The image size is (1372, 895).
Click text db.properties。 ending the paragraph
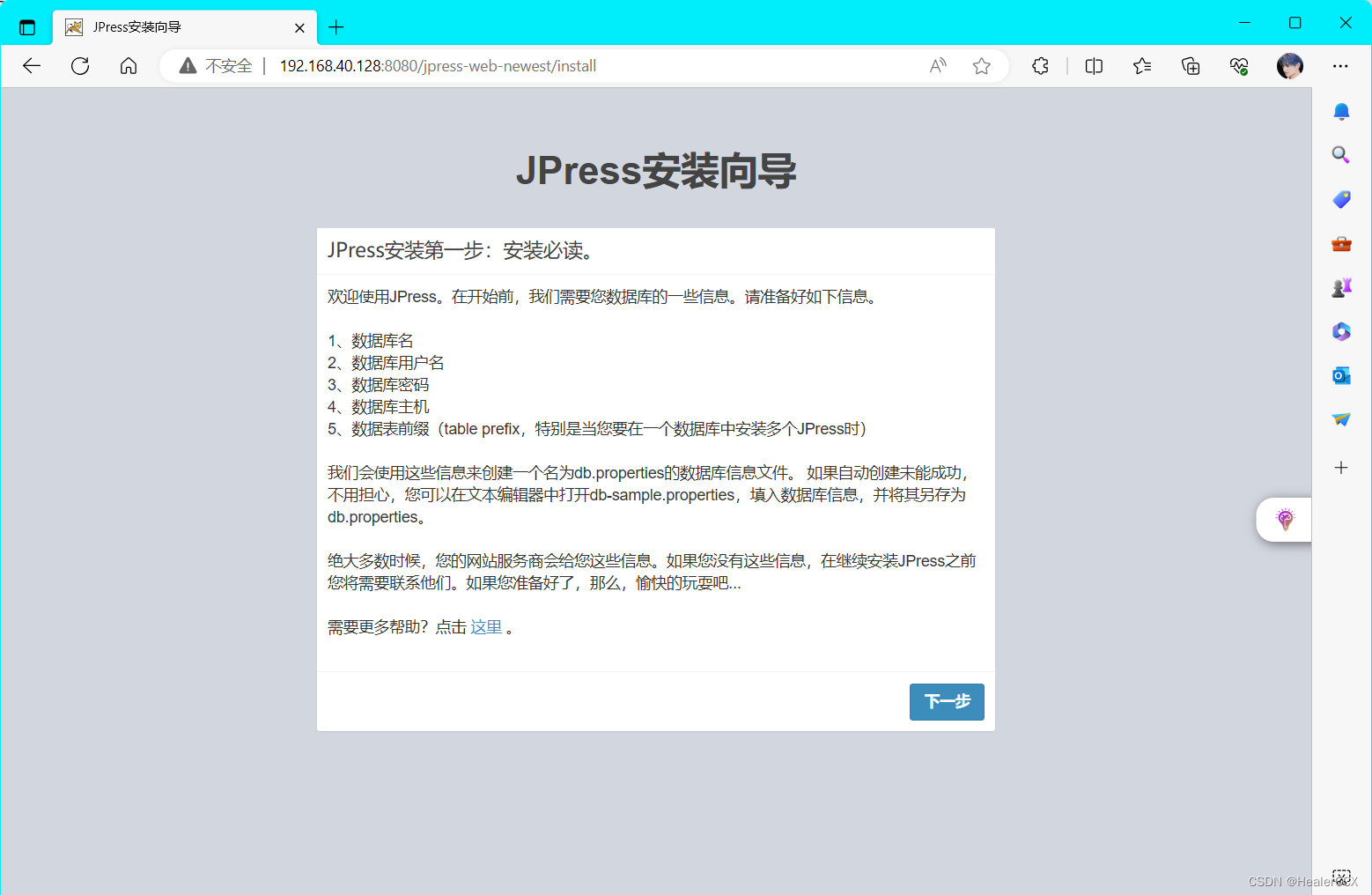pos(379,517)
